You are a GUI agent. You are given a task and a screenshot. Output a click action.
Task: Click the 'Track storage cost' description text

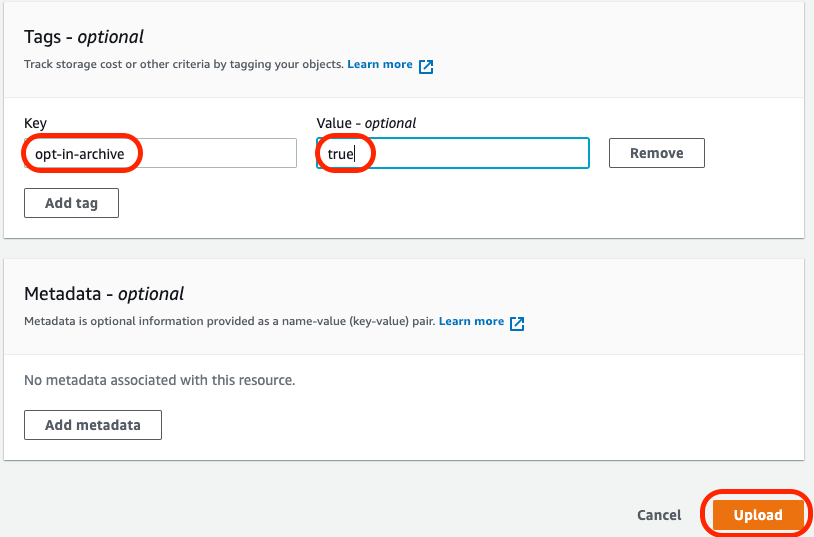click(183, 65)
